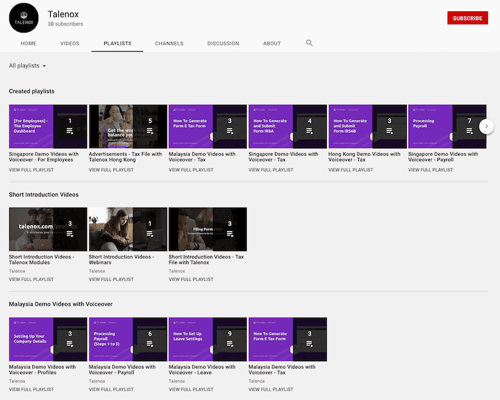The image size is (500, 400).
Task: Open title Short Introduction Videos - Tax File with Talenox
Action: click(x=206, y=260)
